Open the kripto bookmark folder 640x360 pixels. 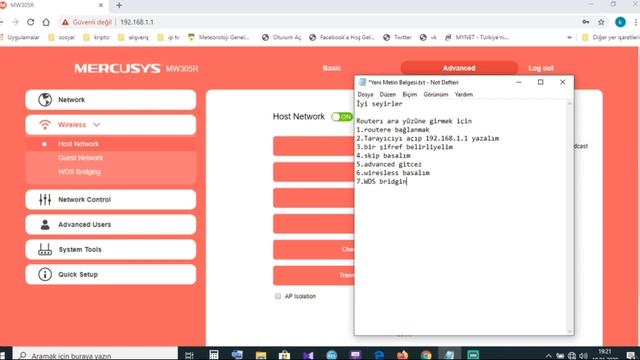[x=96, y=37]
